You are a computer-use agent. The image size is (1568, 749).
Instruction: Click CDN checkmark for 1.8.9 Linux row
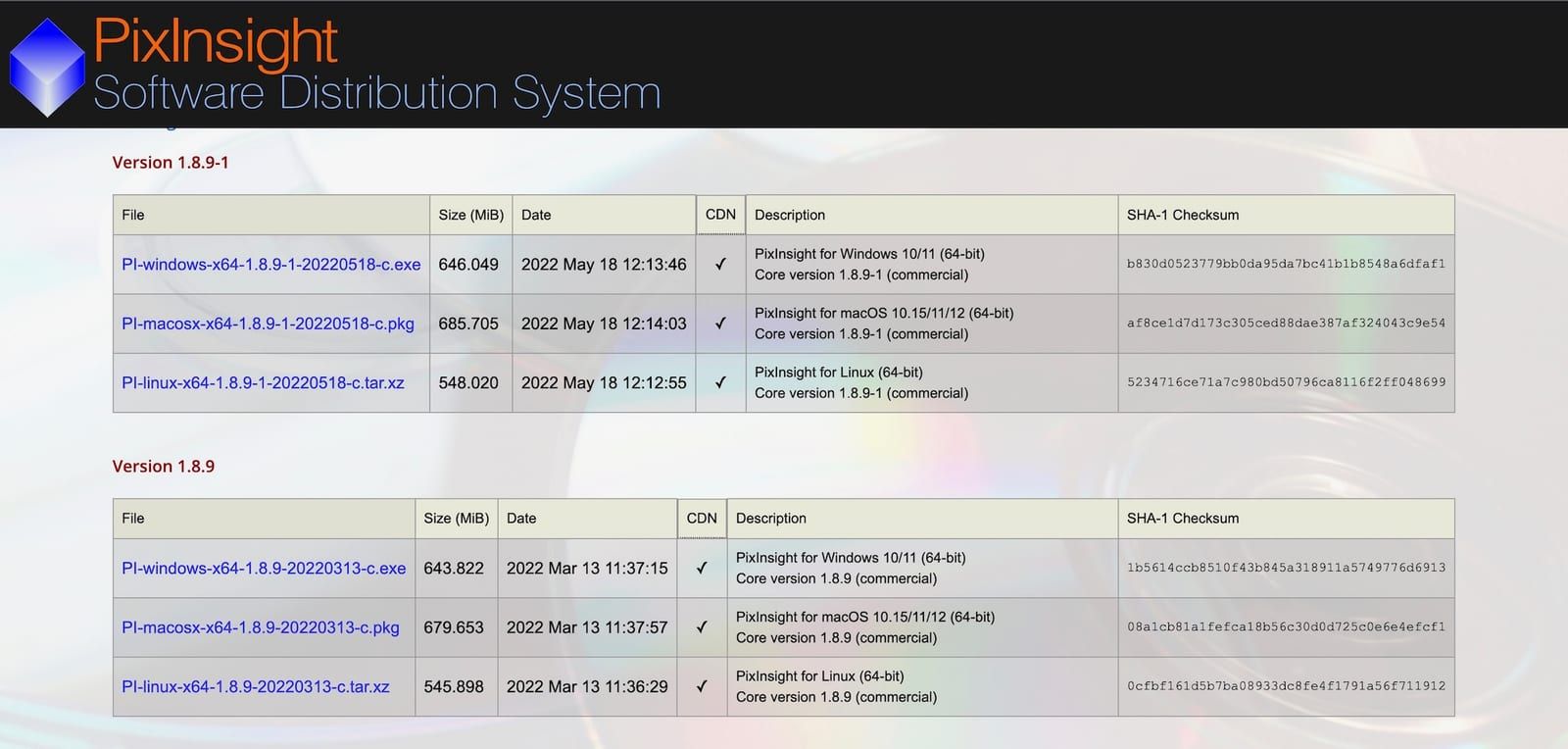[x=702, y=687]
